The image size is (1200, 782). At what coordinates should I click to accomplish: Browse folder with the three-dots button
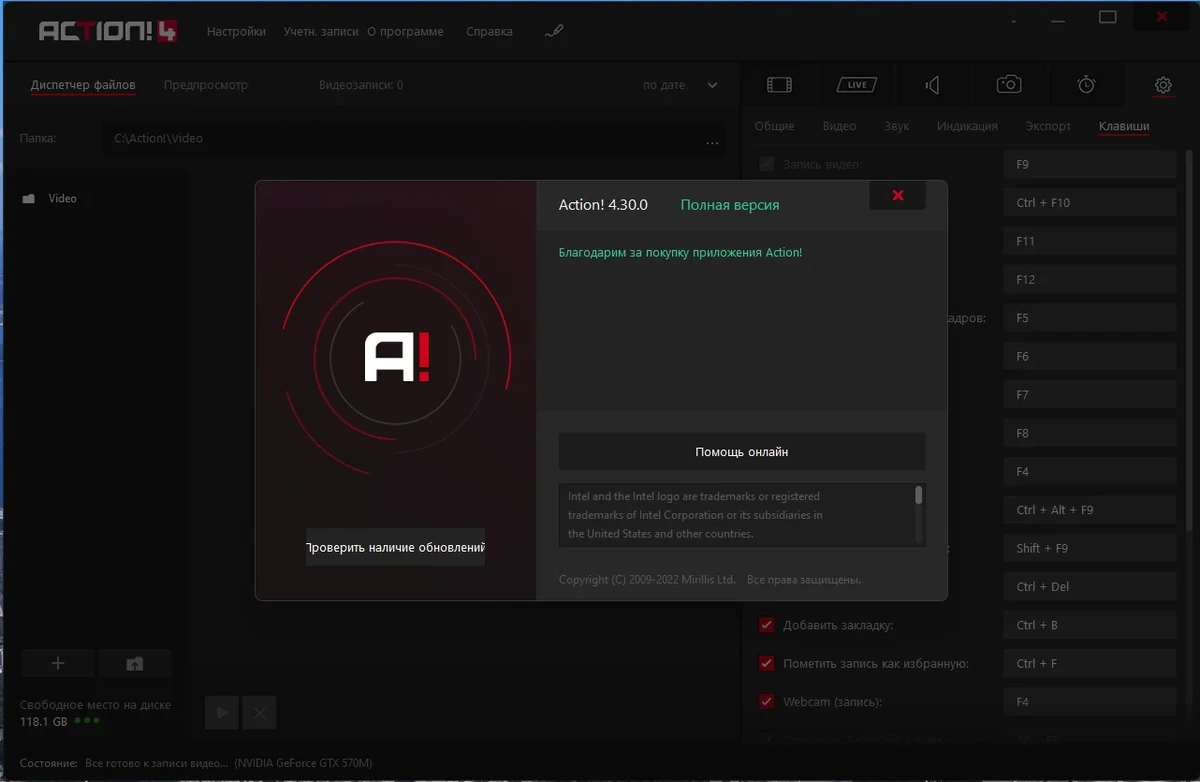712,142
